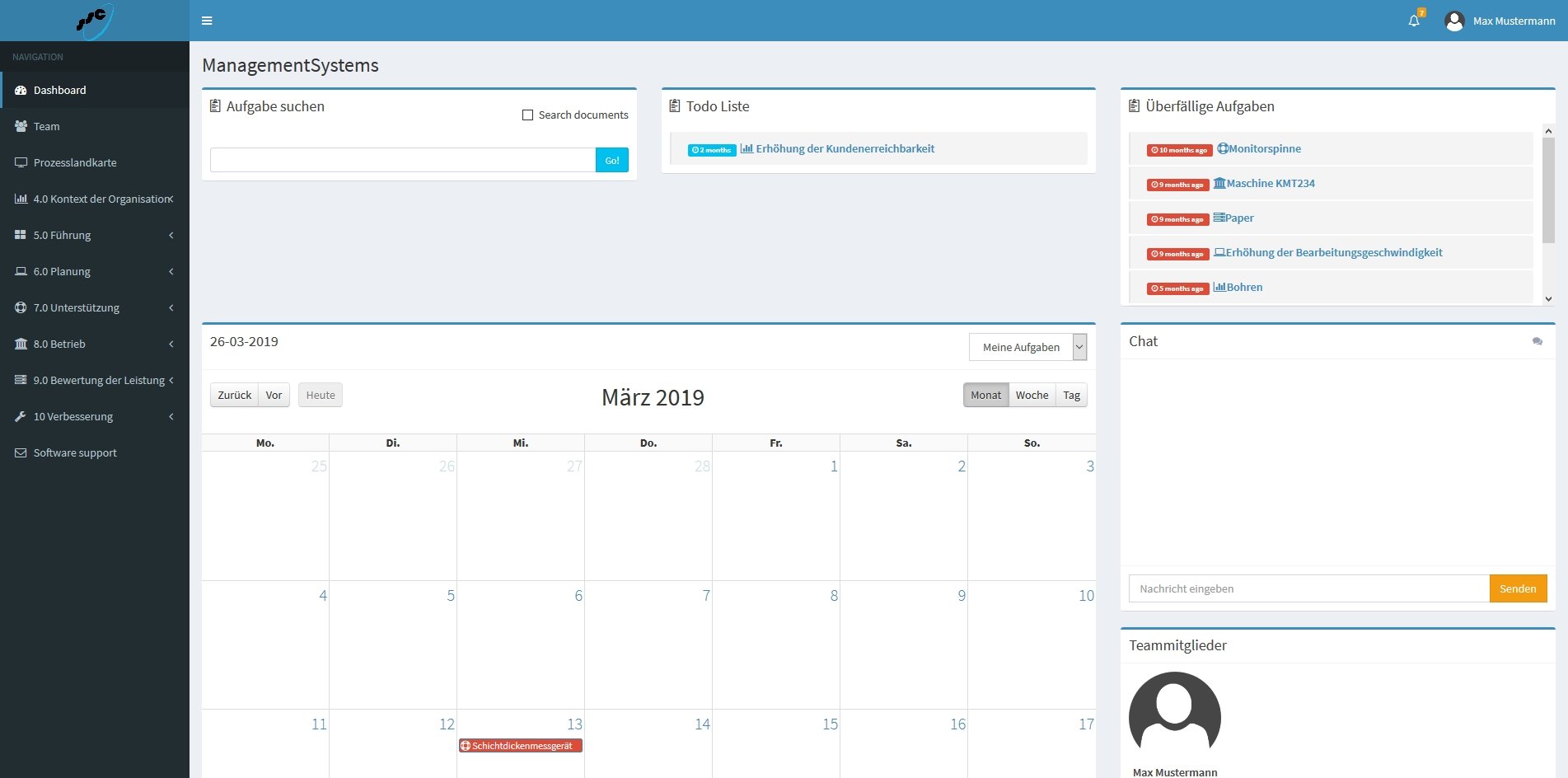1568x778 pixels.
Task: Expand the 6.0 Planung submenu chevron
Action: [x=171, y=271]
